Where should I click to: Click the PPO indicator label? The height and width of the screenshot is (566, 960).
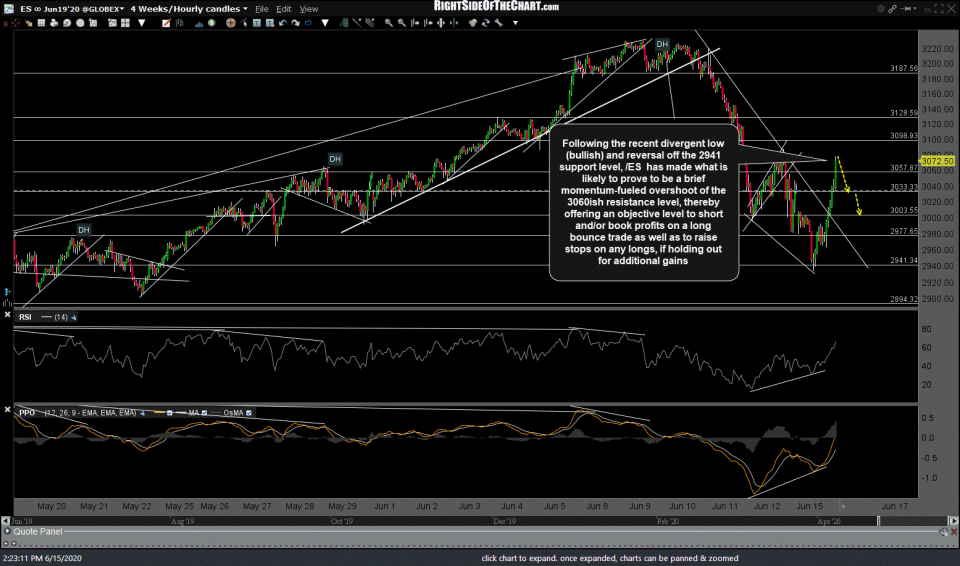point(27,413)
